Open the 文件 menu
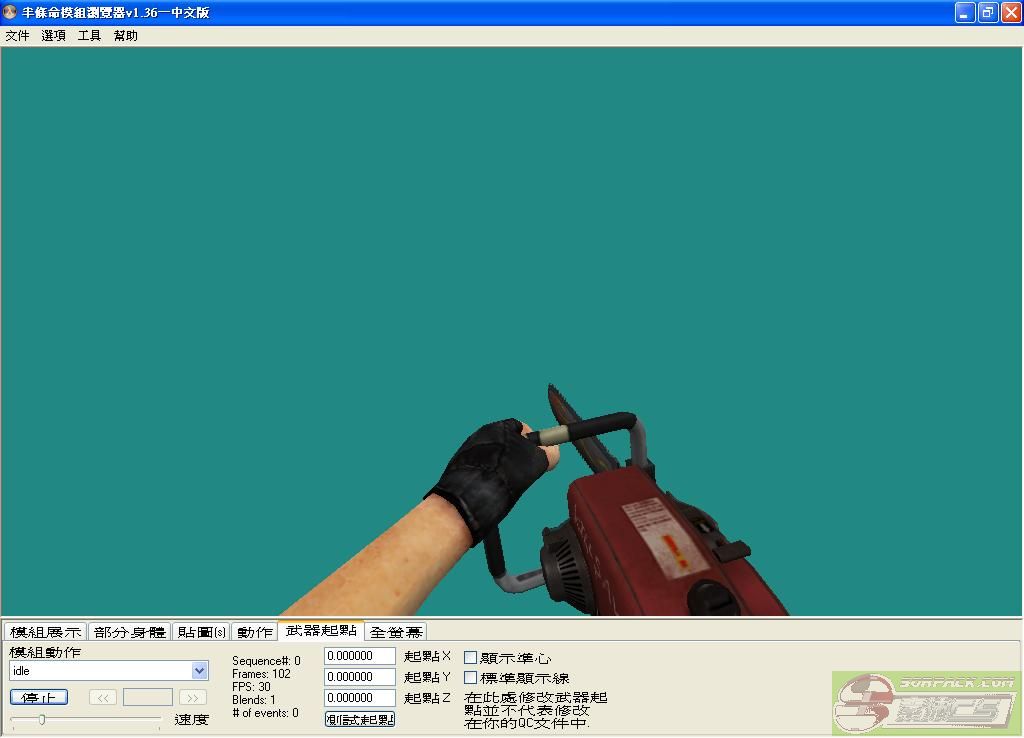Image resolution: width=1024 pixels, height=738 pixels. tap(17, 36)
